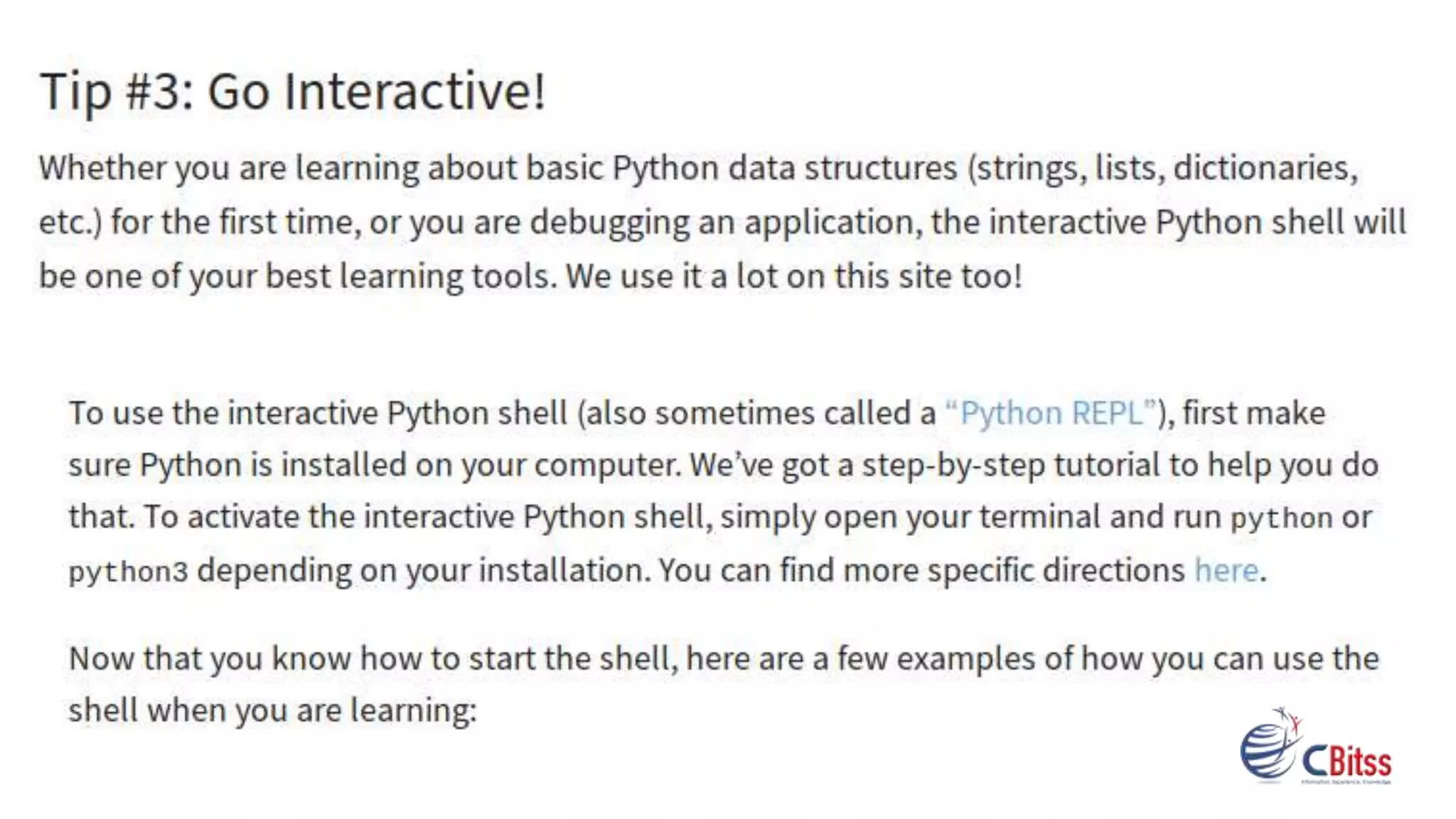Click the "Tip #3: Go Interactive!" heading
Viewport: 1456px width, 819px height.
point(292,92)
